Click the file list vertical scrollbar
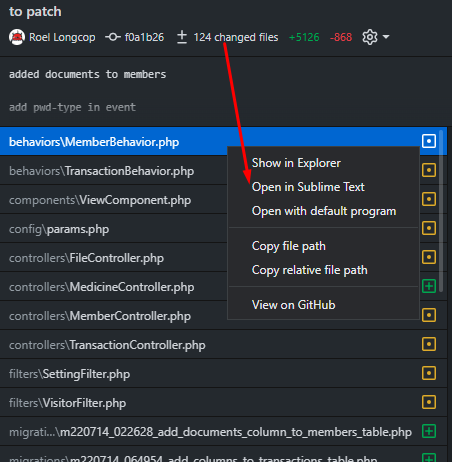 point(441,211)
